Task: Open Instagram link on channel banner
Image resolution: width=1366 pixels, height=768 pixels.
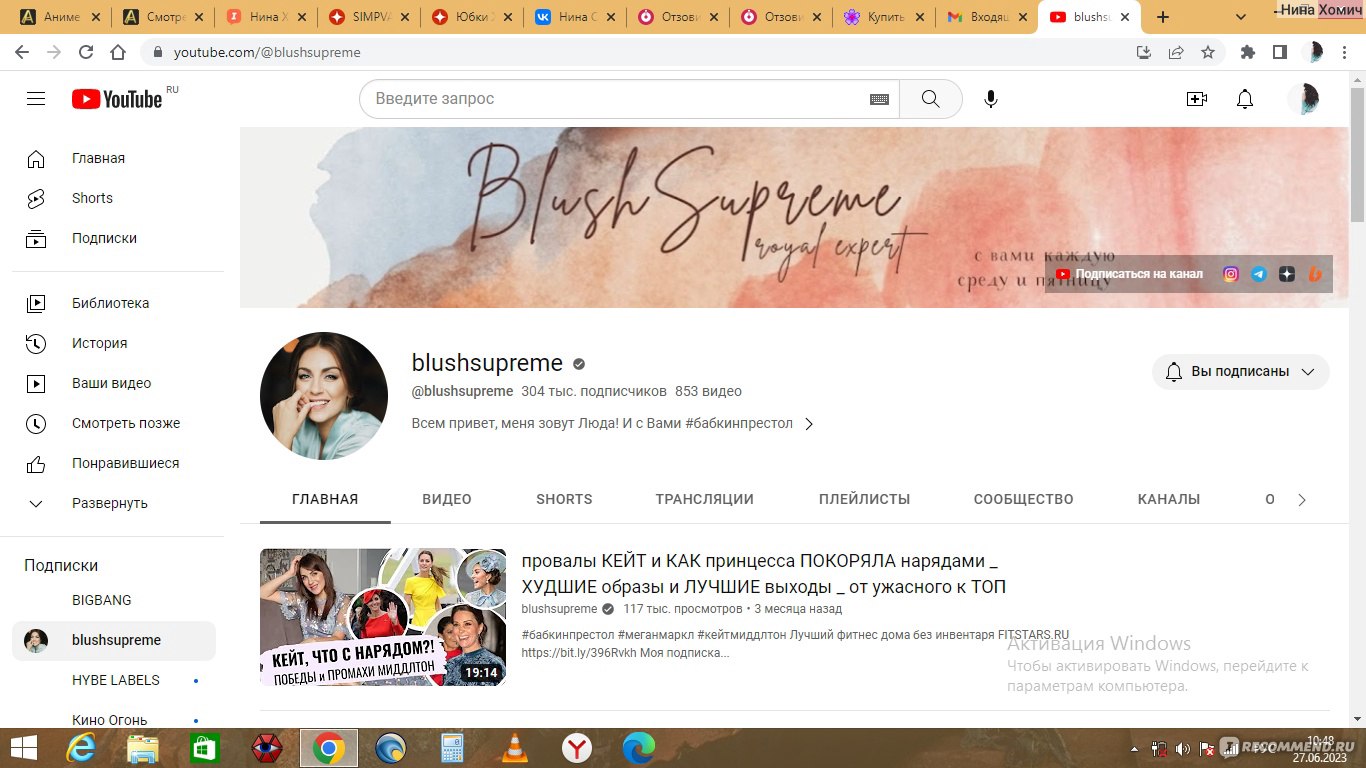Action: coord(1231,274)
